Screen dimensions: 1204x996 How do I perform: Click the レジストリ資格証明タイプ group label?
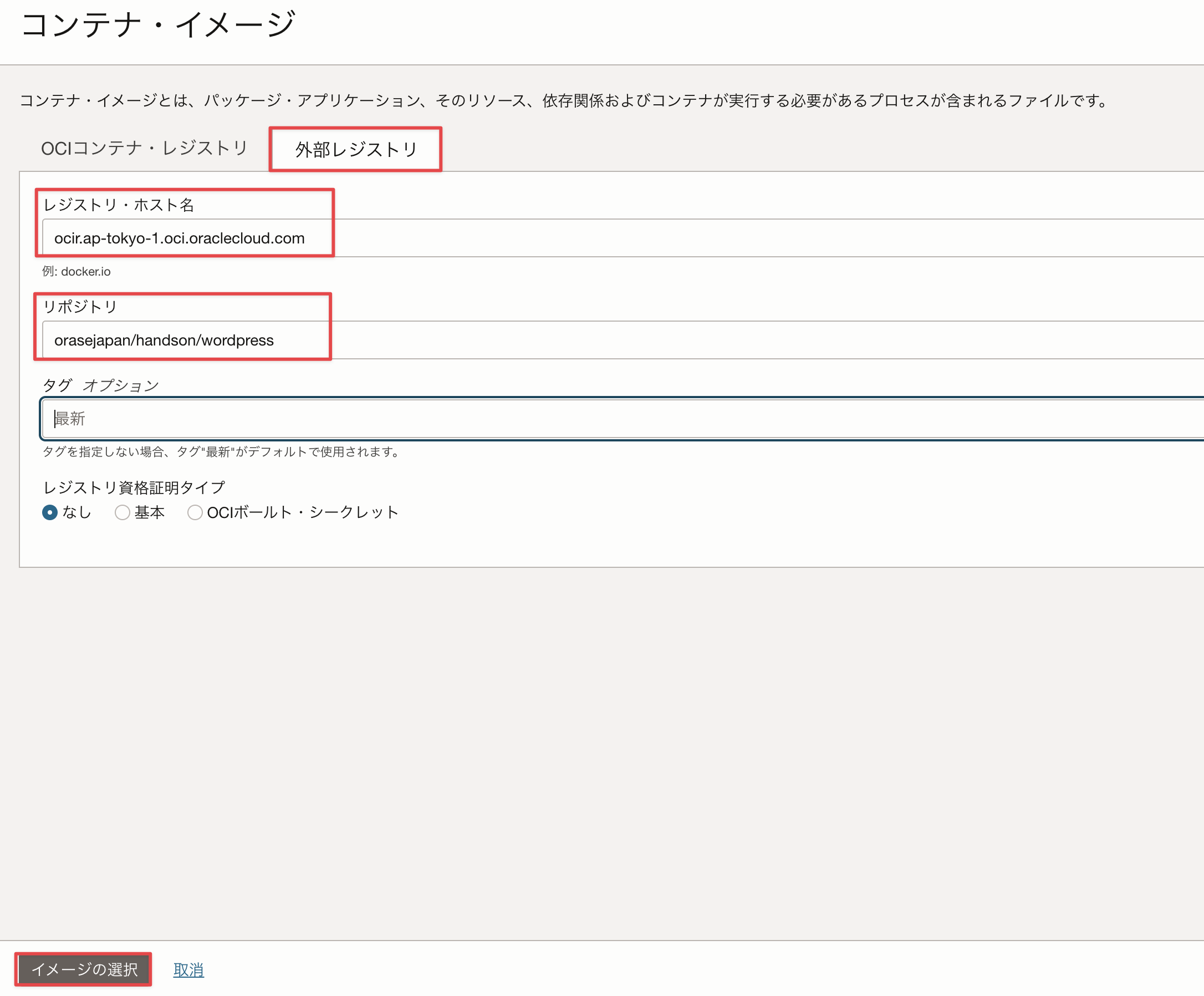point(134,487)
